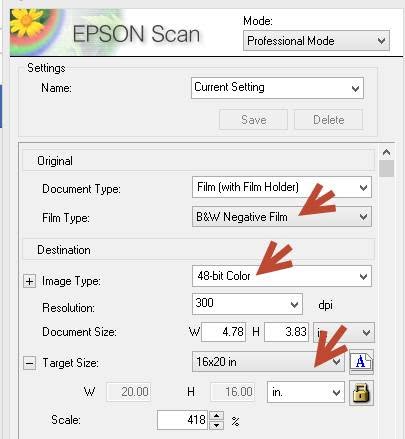Click the page orientation icon beside Target Size
This screenshot has width=405, height=439.
click(361, 362)
